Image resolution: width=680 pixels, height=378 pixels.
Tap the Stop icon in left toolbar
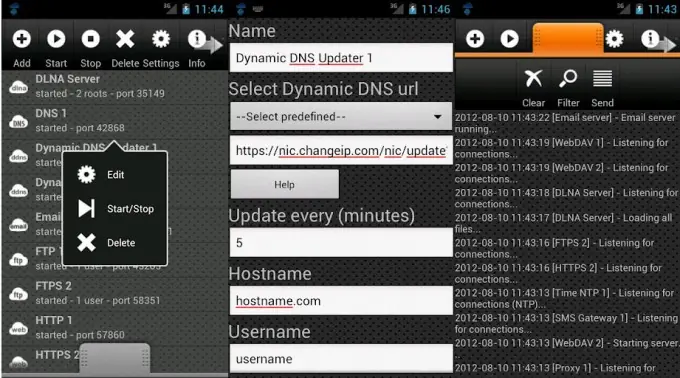pos(91,39)
